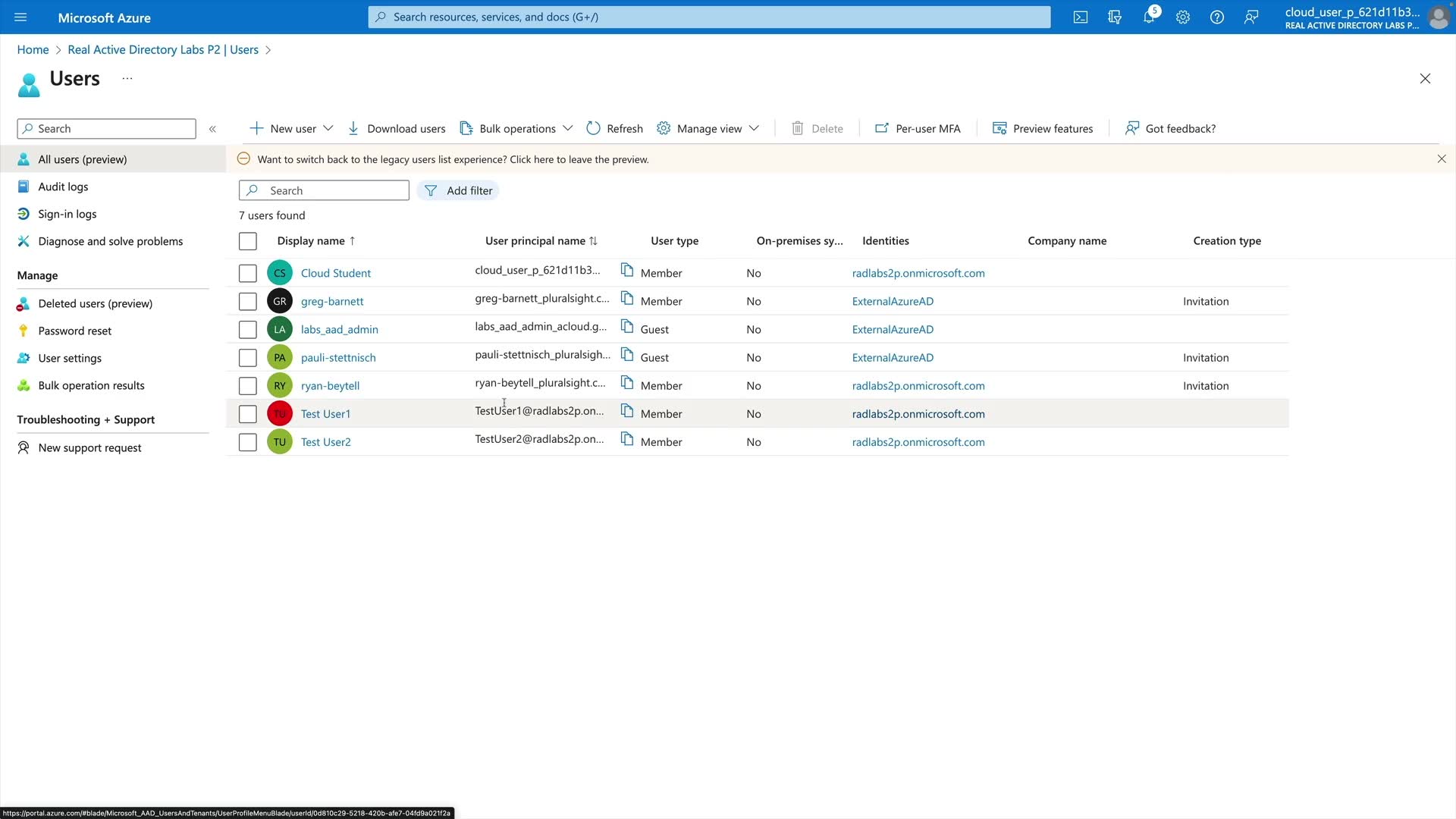Expand the Bulk operations dropdown
This screenshot has height=819, width=1456.
[x=567, y=129]
